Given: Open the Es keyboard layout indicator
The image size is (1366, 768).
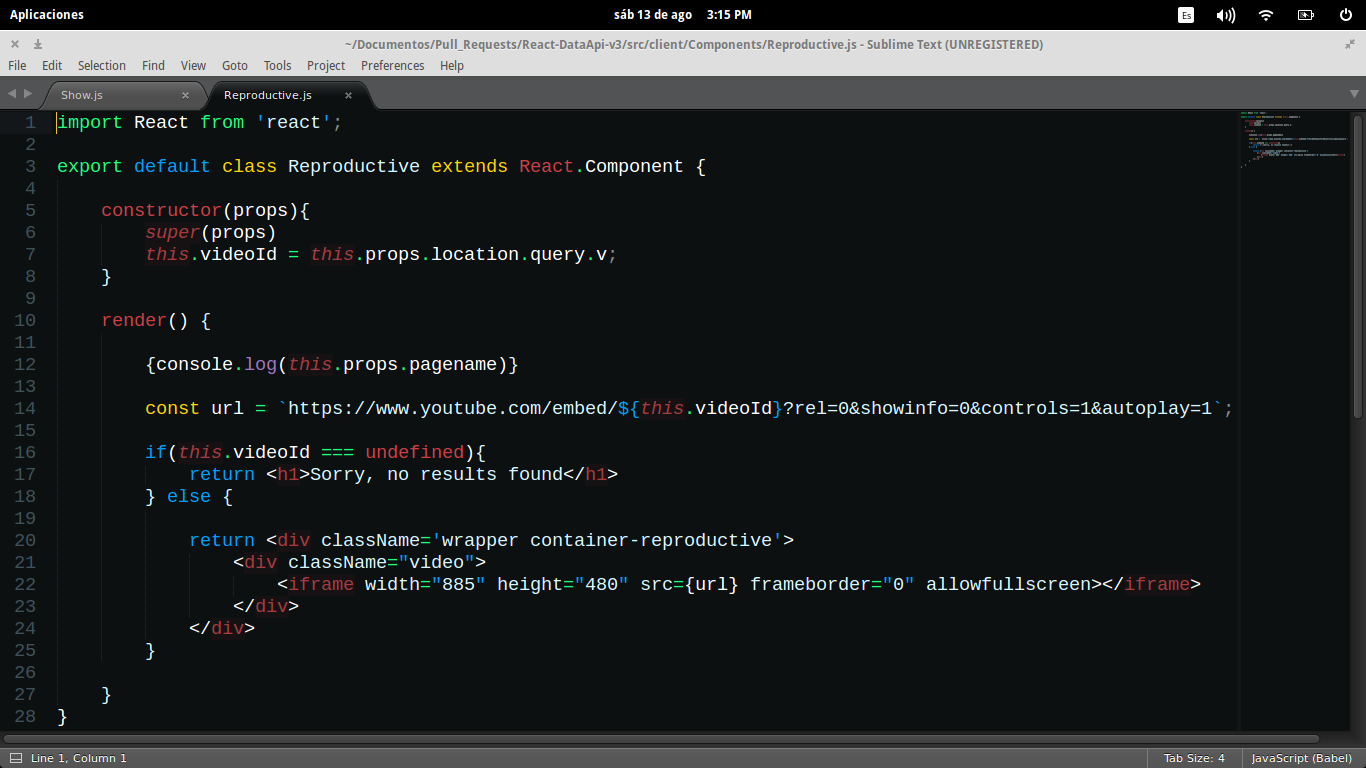Looking at the screenshot, I should [x=1186, y=15].
